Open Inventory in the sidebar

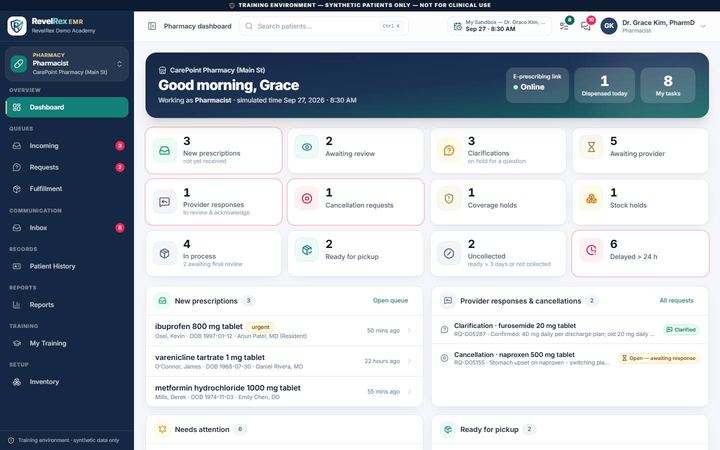[67, 382]
